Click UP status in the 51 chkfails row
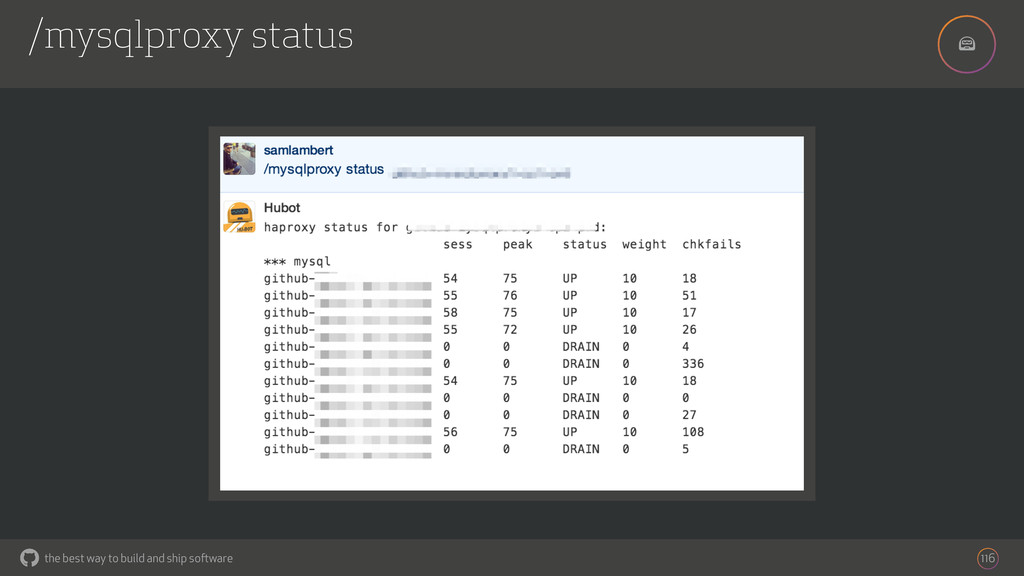The image size is (1024, 576). click(570, 296)
